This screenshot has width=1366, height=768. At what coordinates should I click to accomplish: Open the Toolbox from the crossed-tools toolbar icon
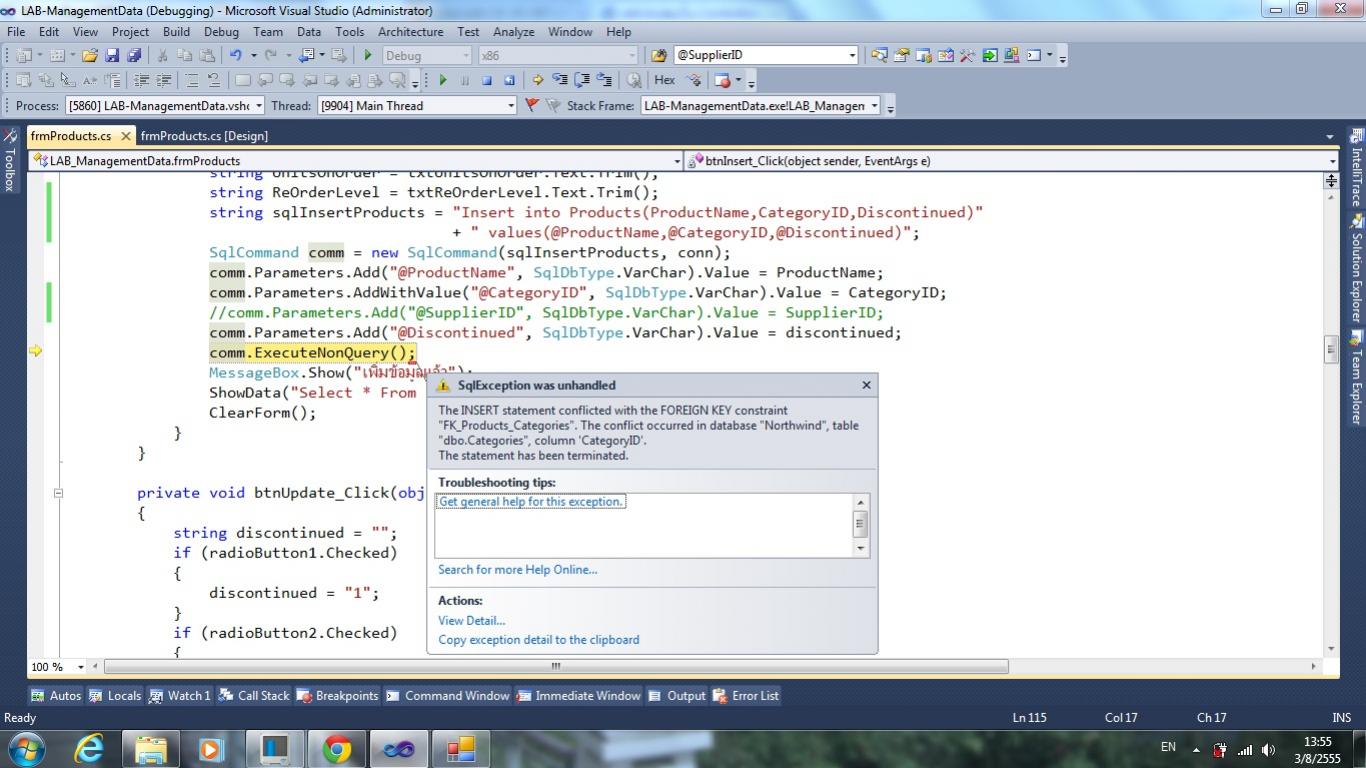click(x=967, y=56)
